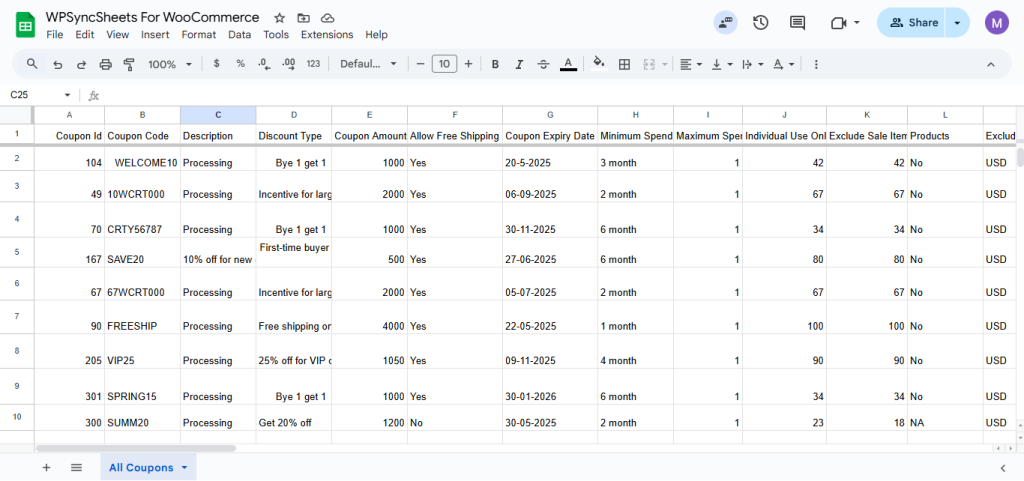
Task: Open the Google Sheets home icon
Action: pos(25,26)
